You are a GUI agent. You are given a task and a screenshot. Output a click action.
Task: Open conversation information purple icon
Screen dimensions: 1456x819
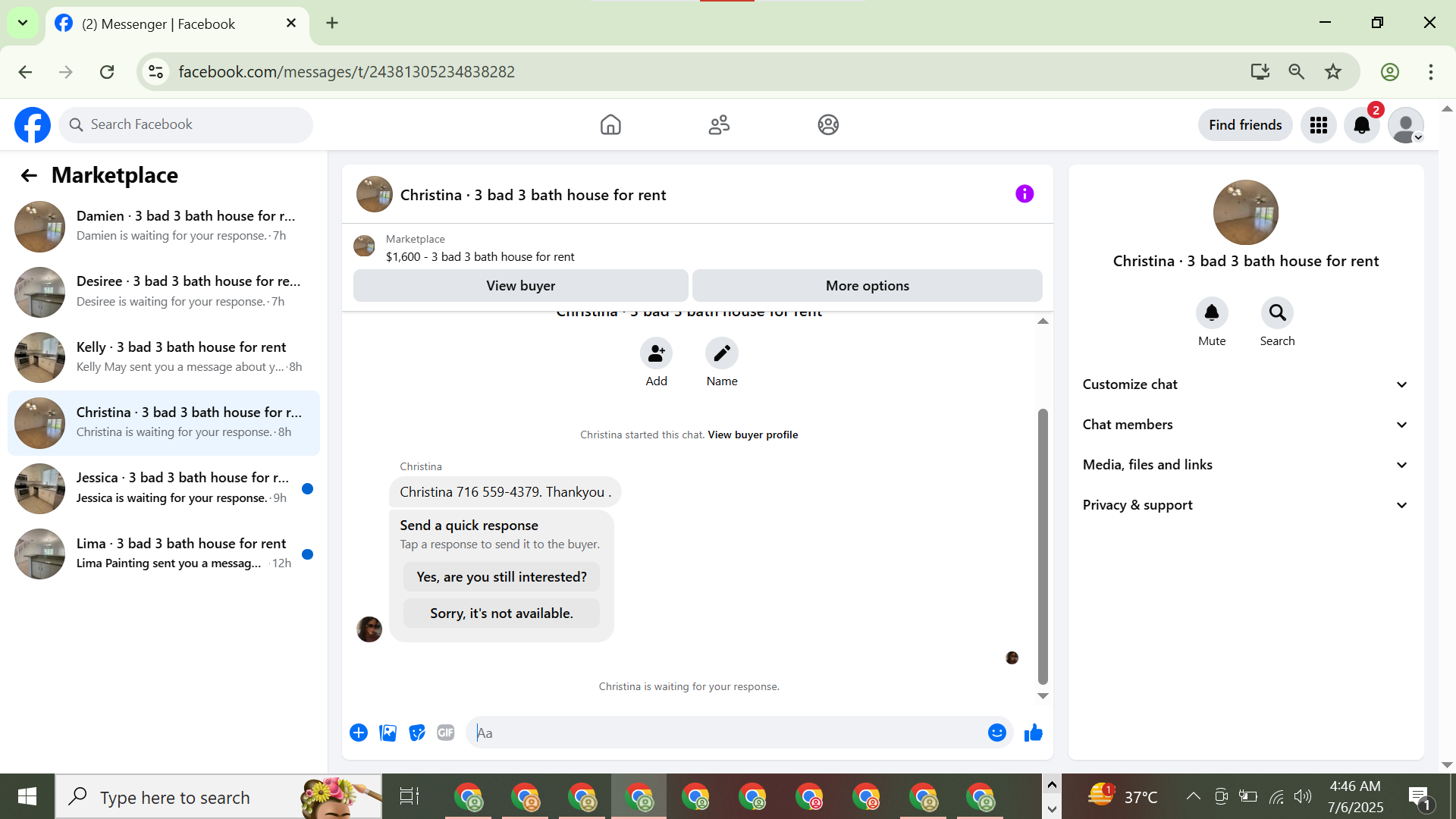pyautogui.click(x=1025, y=194)
